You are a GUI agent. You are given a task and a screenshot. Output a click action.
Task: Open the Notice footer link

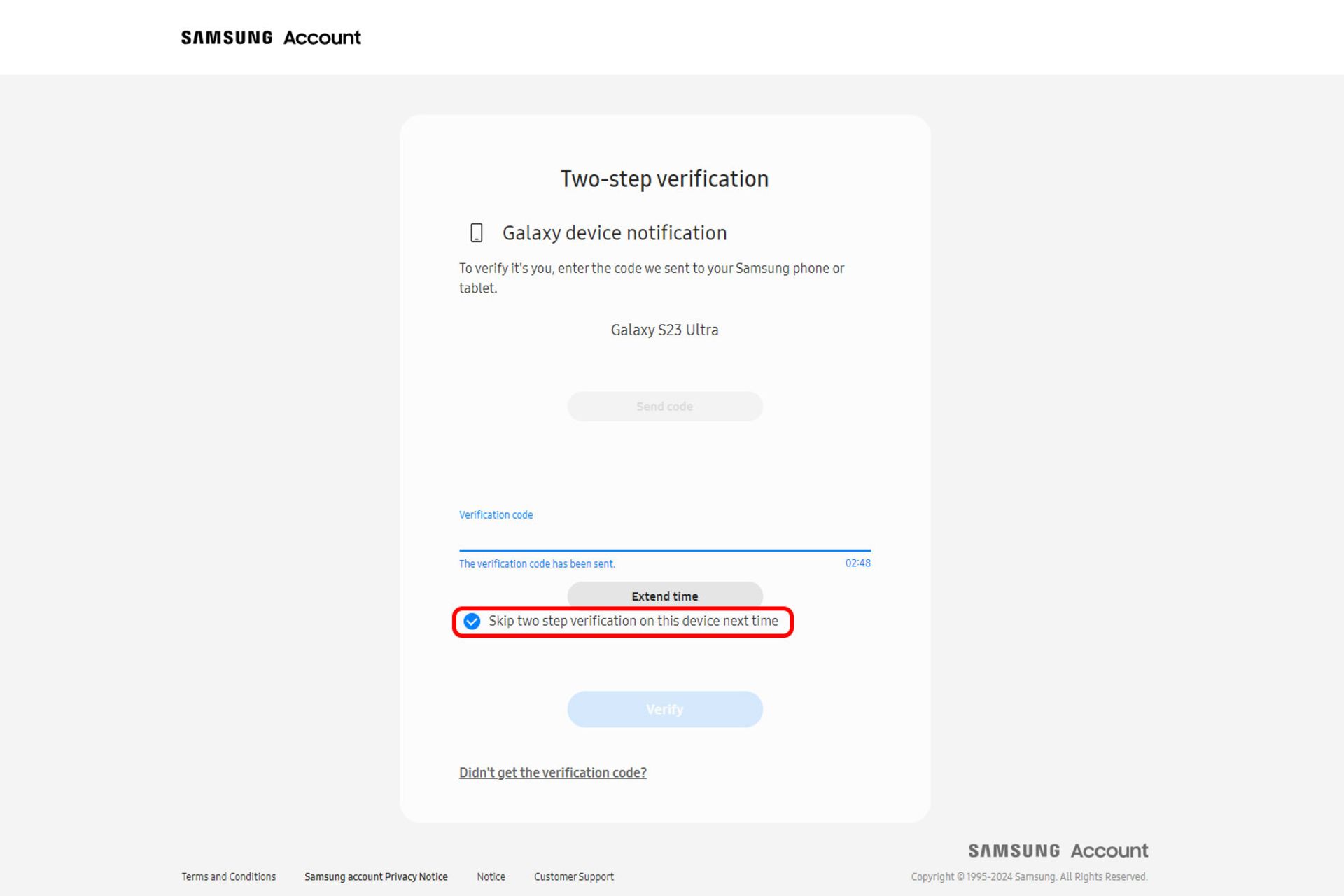[491, 876]
